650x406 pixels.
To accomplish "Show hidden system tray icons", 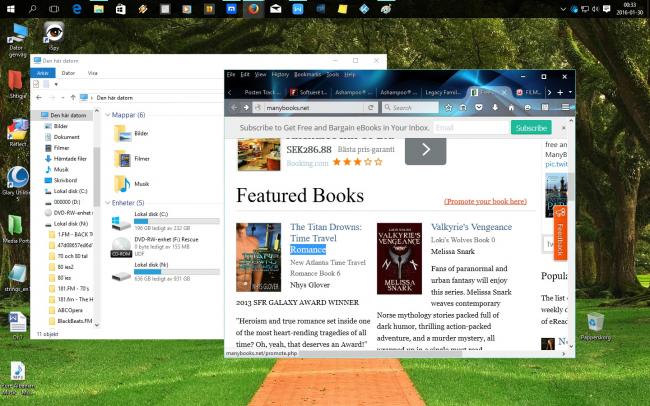I will click(563, 9).
